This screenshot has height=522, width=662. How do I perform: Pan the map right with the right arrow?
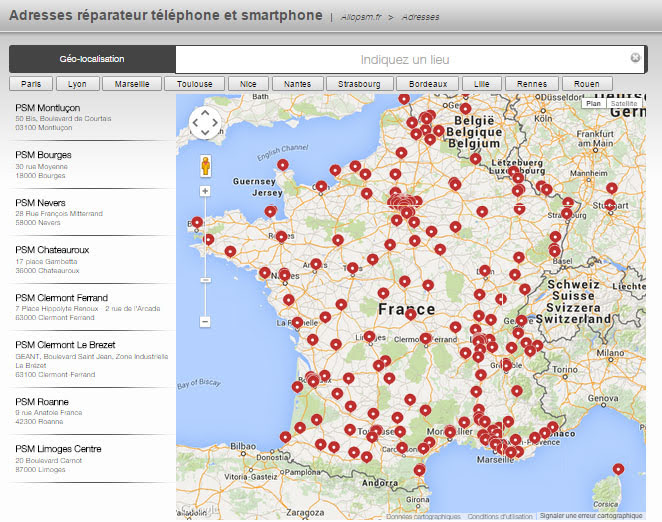pos(215,122)
